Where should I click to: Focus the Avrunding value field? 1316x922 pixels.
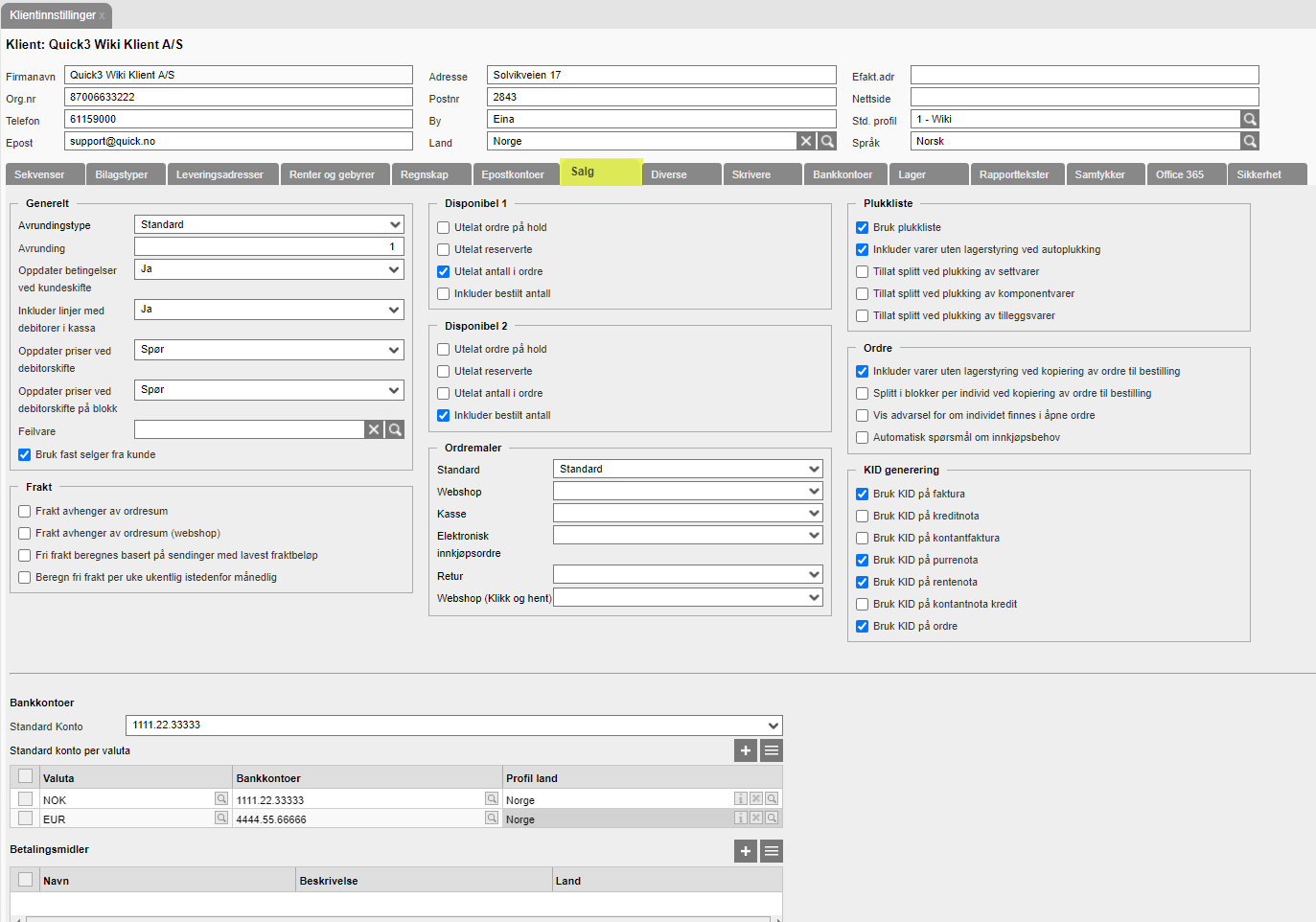pyautogui.click(x=269, y=247)
